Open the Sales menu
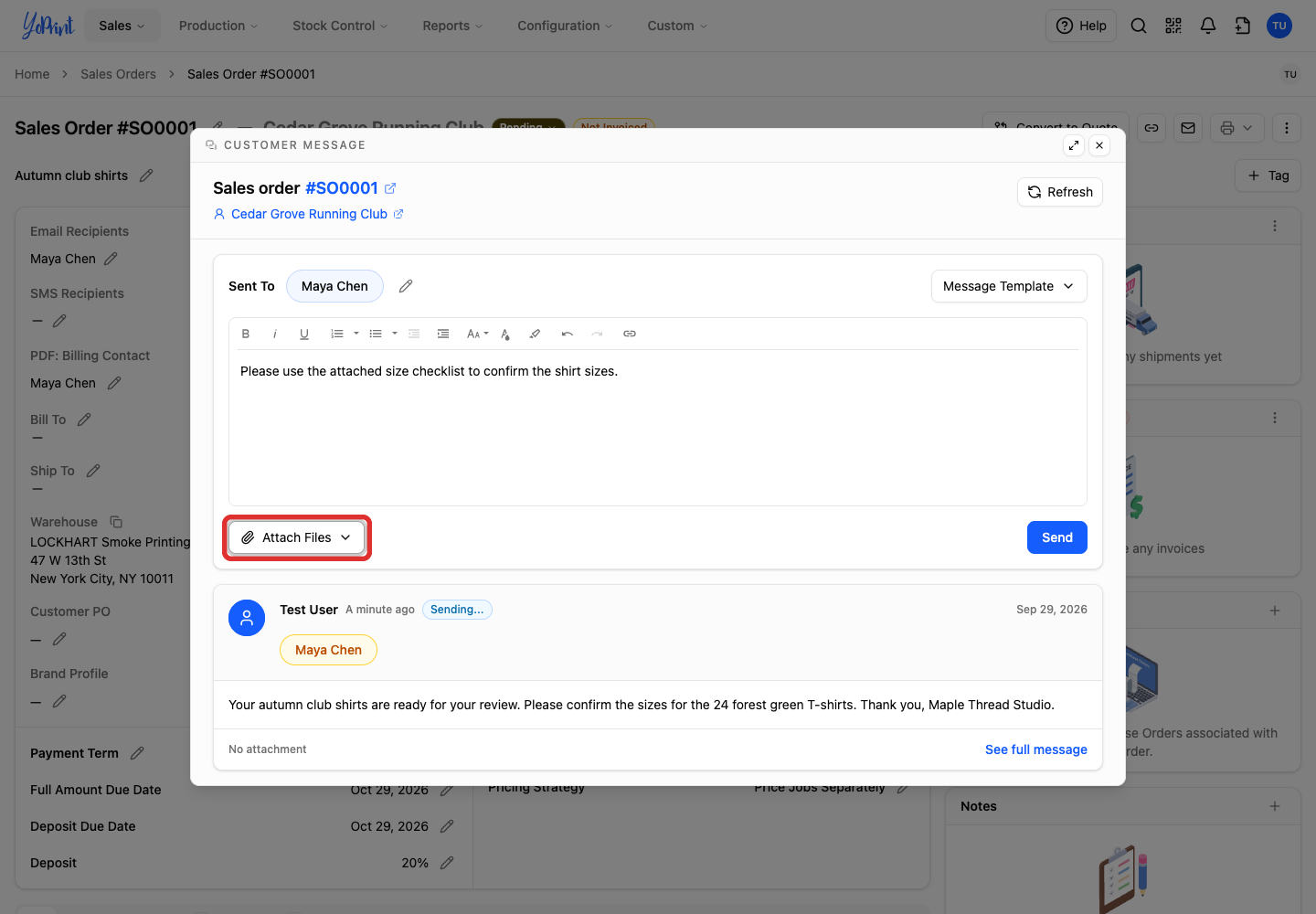1316x914 pixels. click(x=122, y=26)
